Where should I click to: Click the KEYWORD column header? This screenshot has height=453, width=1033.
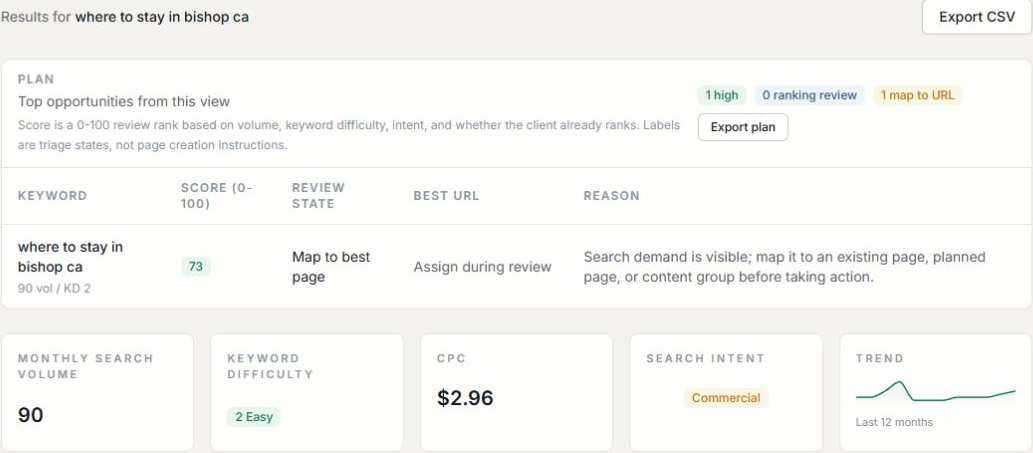pos(52,196)
